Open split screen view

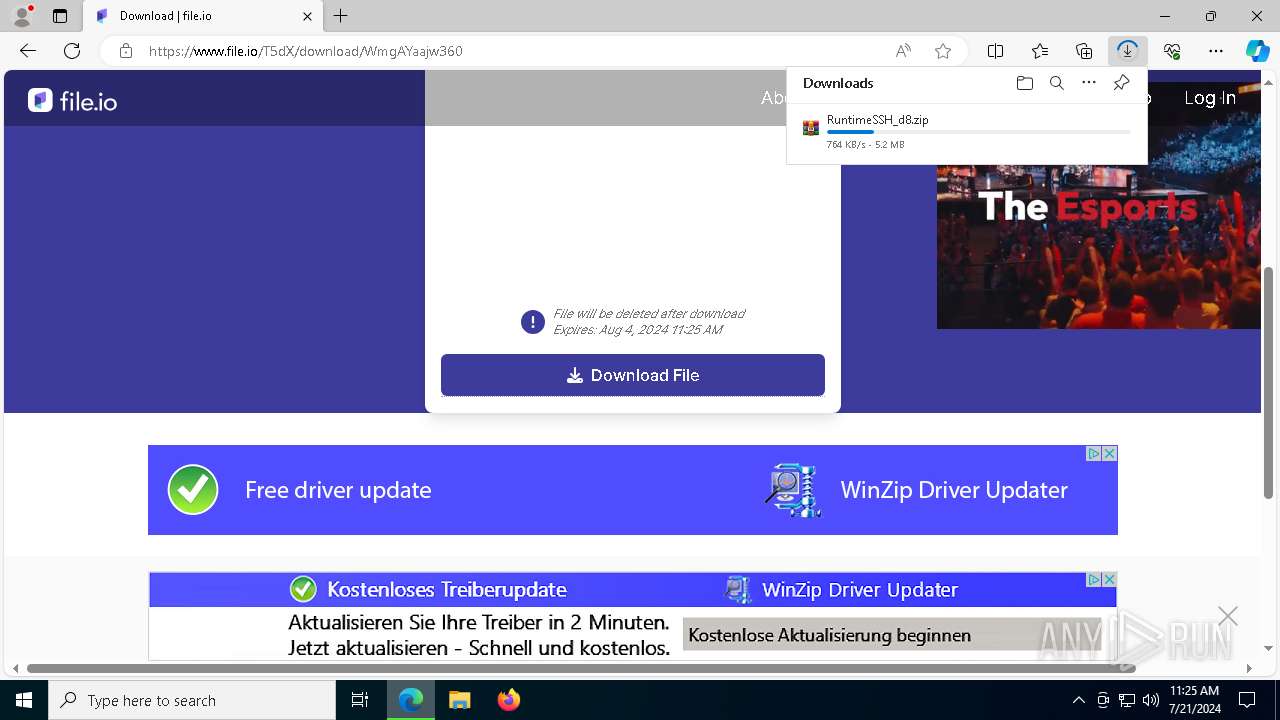point(996,51)
